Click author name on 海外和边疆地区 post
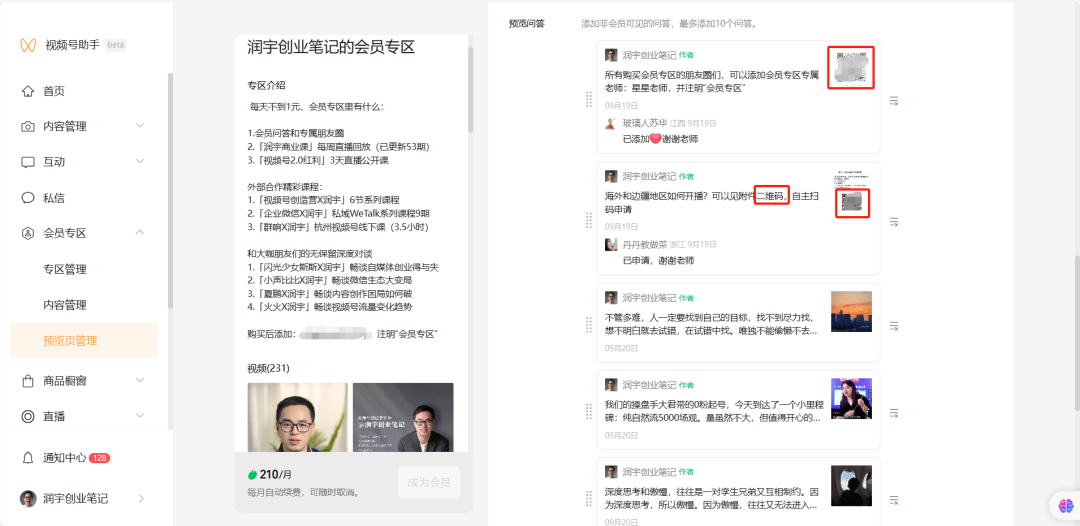This screenshot has width=1080, height=526. click(649, 176)
